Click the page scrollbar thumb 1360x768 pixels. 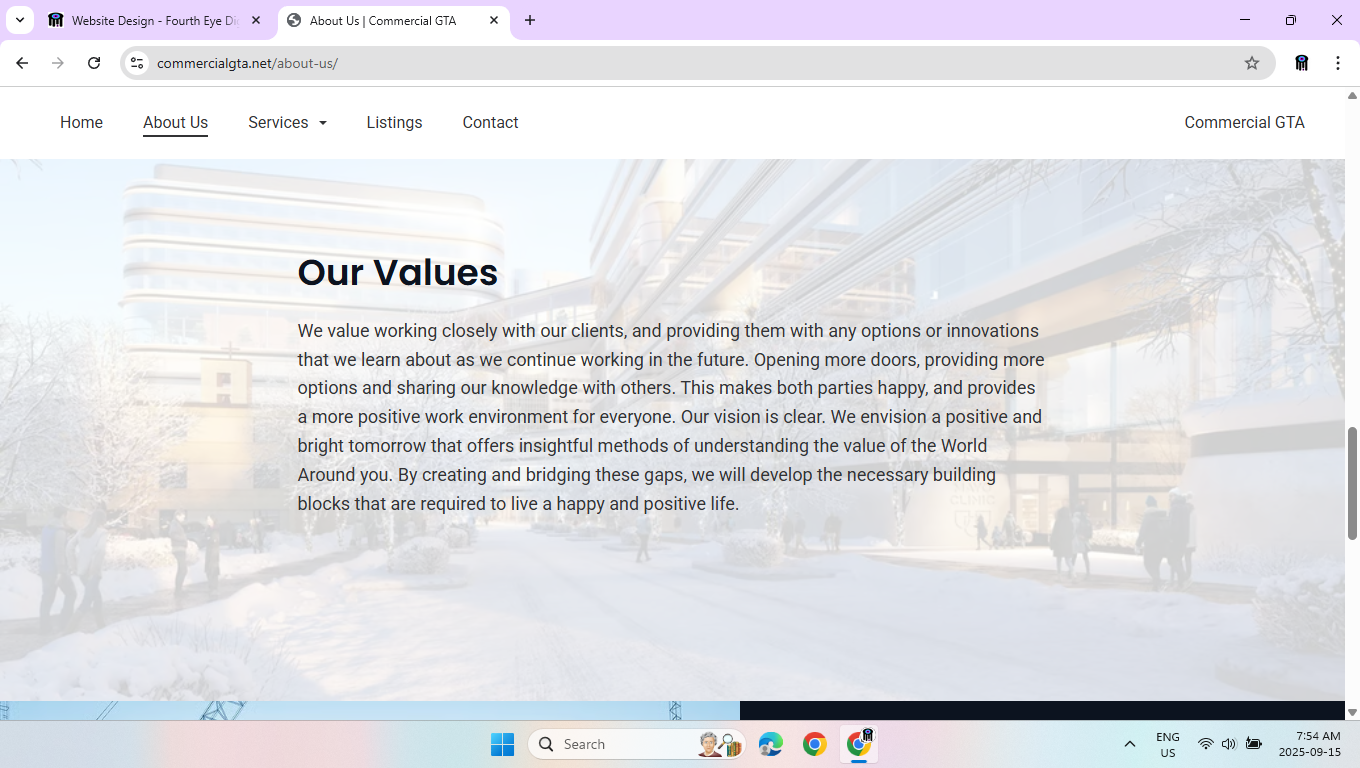click(1352, 484)
